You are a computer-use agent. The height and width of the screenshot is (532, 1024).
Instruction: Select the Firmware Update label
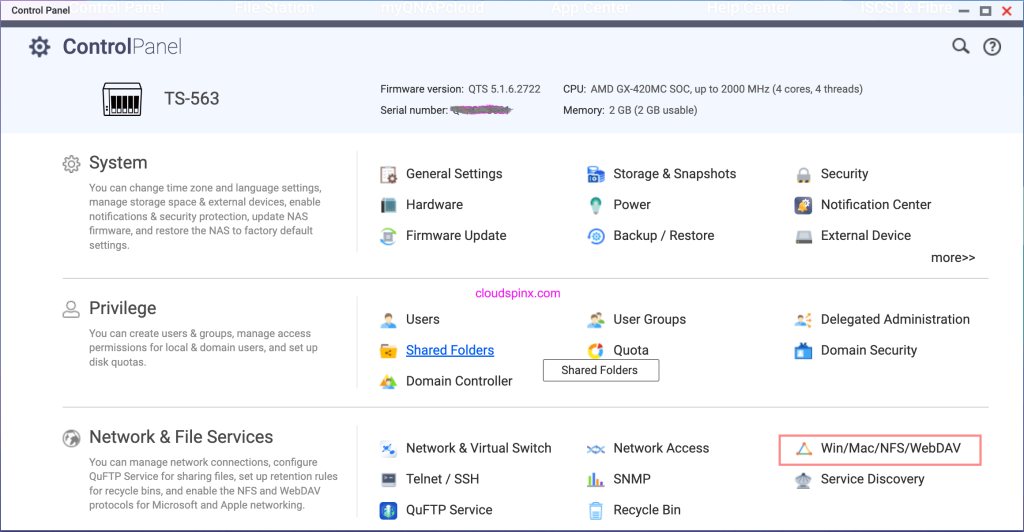point(456,236)
